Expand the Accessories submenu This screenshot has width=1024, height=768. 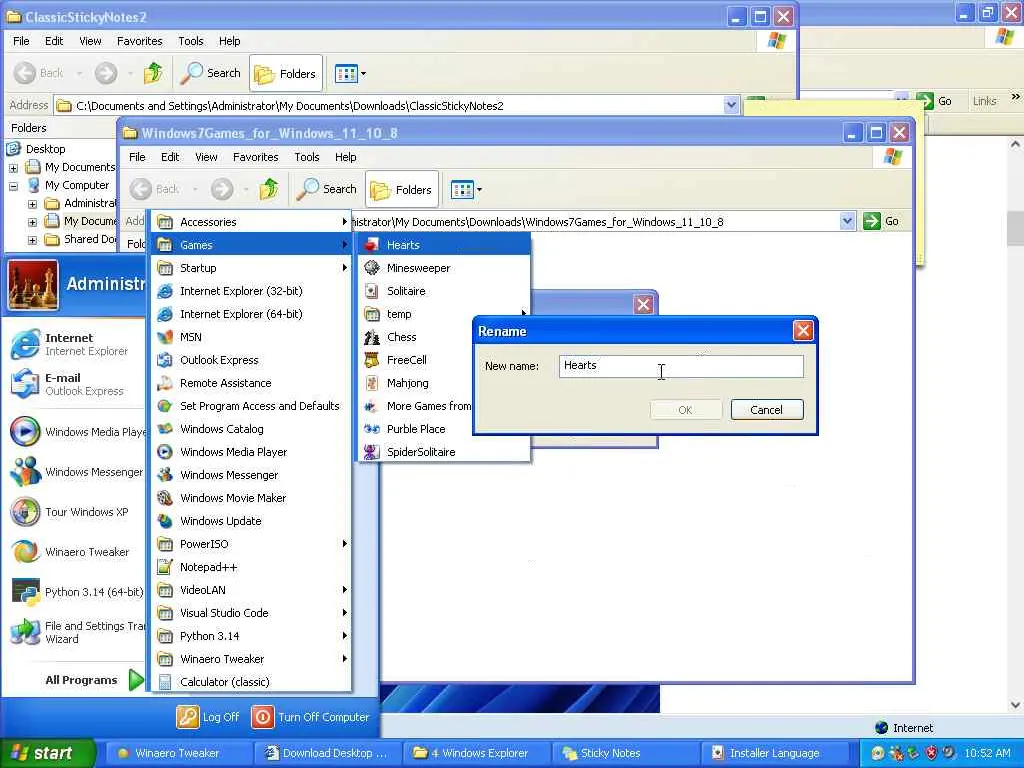[x=252, y=222]
